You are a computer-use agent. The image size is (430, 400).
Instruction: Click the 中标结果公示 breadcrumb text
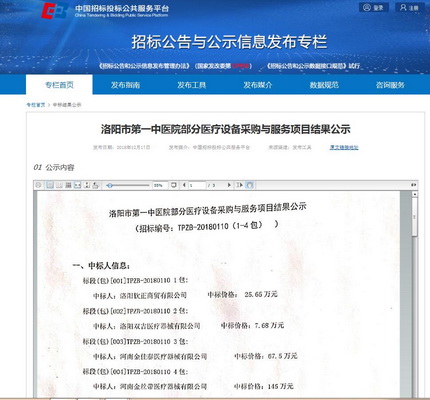(x=67, y=105)
